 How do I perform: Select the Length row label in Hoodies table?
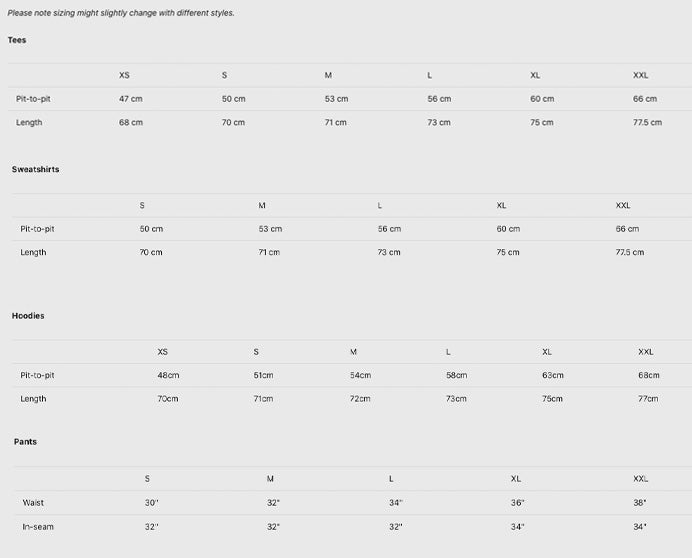click(x=33, y=399)
